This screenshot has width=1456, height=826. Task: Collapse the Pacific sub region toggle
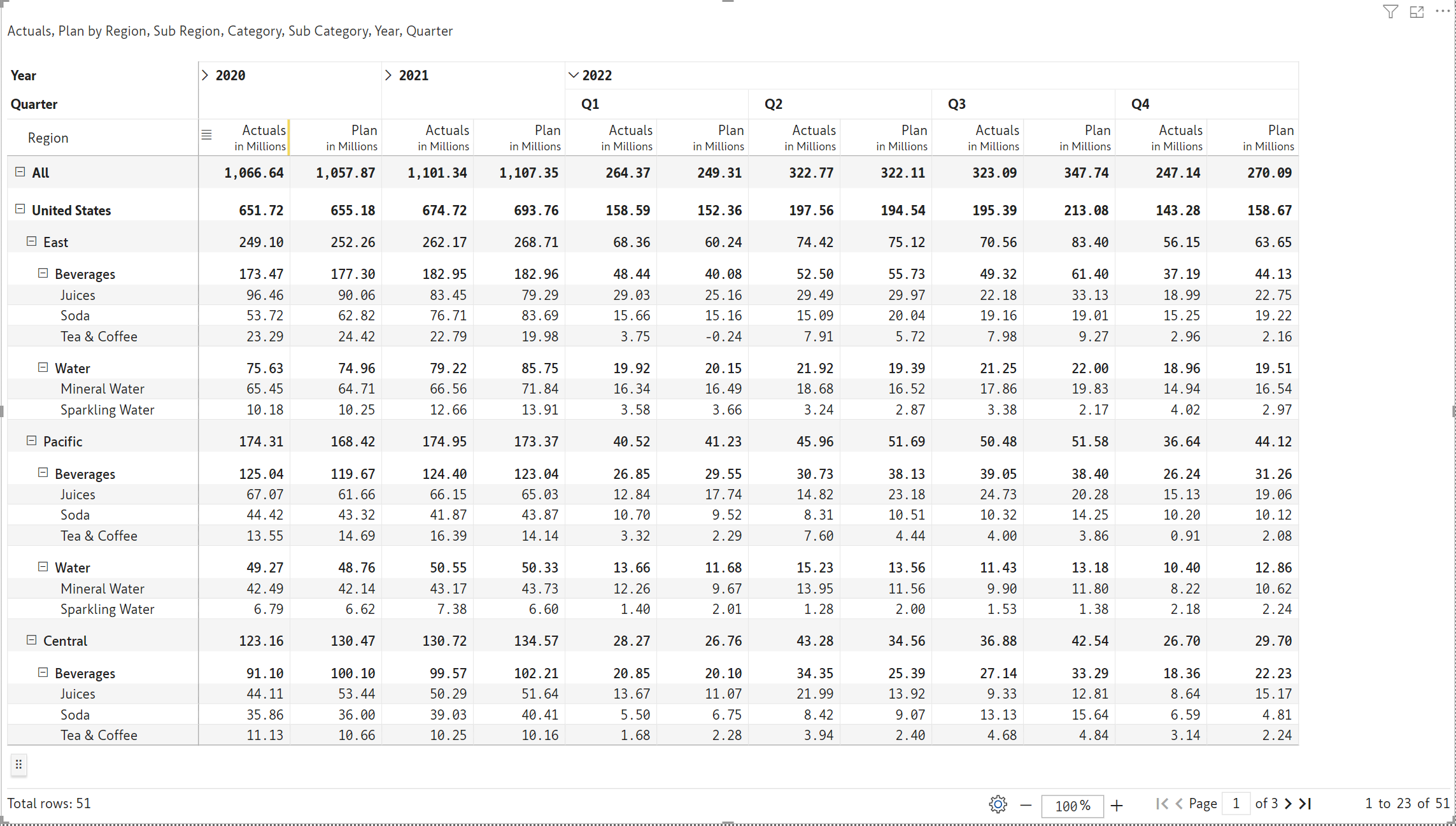coord(31,441)
